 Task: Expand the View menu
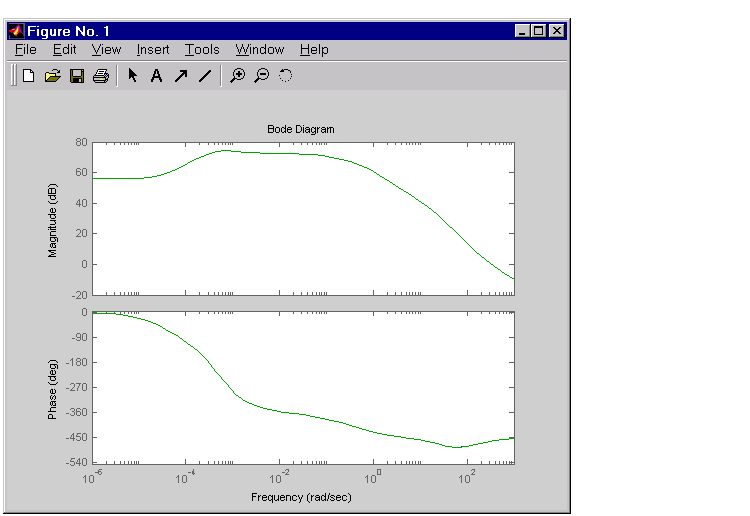tap(106, 49)
